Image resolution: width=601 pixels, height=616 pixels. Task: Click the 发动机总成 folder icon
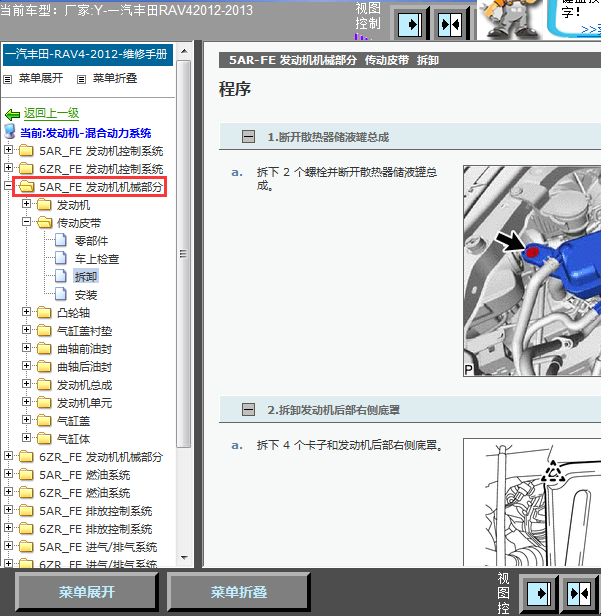tap(44, 385)
